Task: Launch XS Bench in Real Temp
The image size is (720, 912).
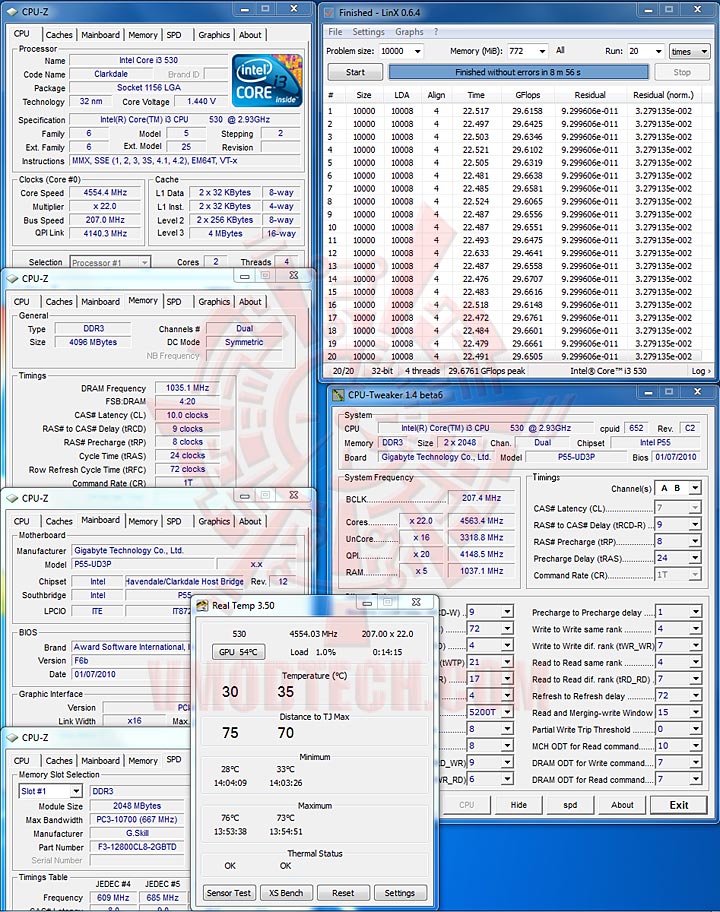Action: pos(286,893)
